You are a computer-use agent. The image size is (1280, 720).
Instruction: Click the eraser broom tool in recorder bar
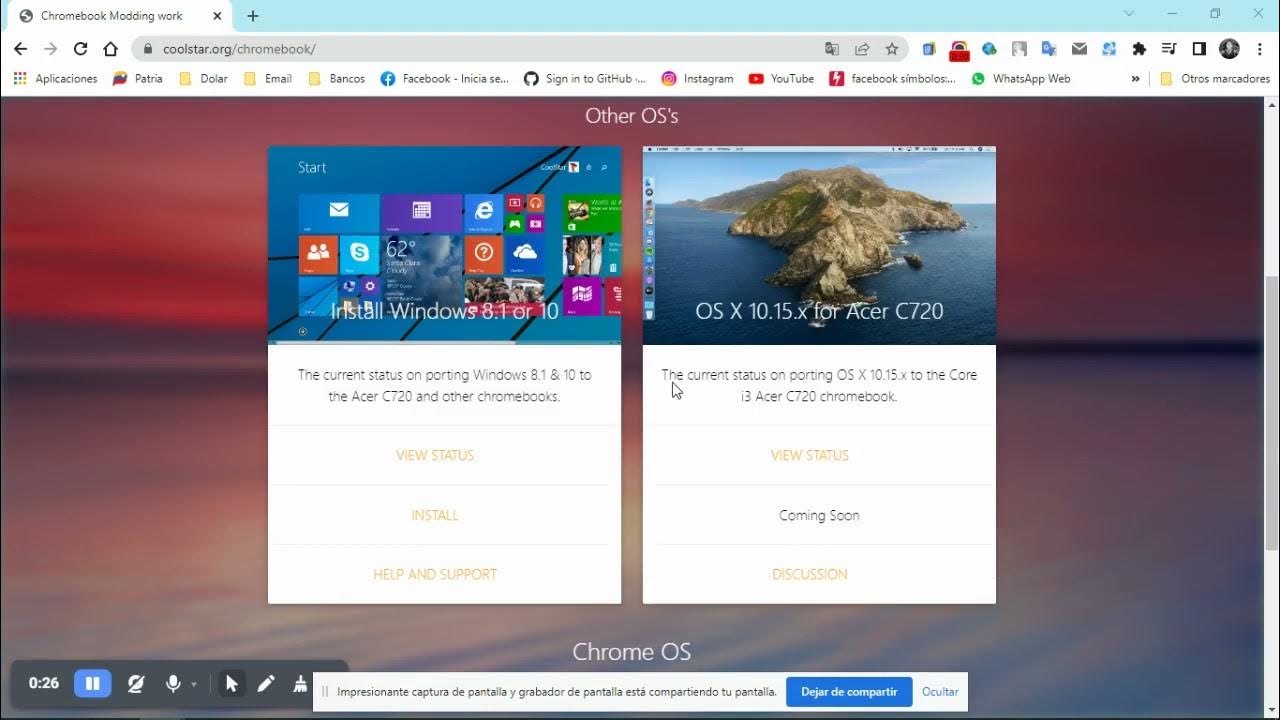tap(299, 684)
